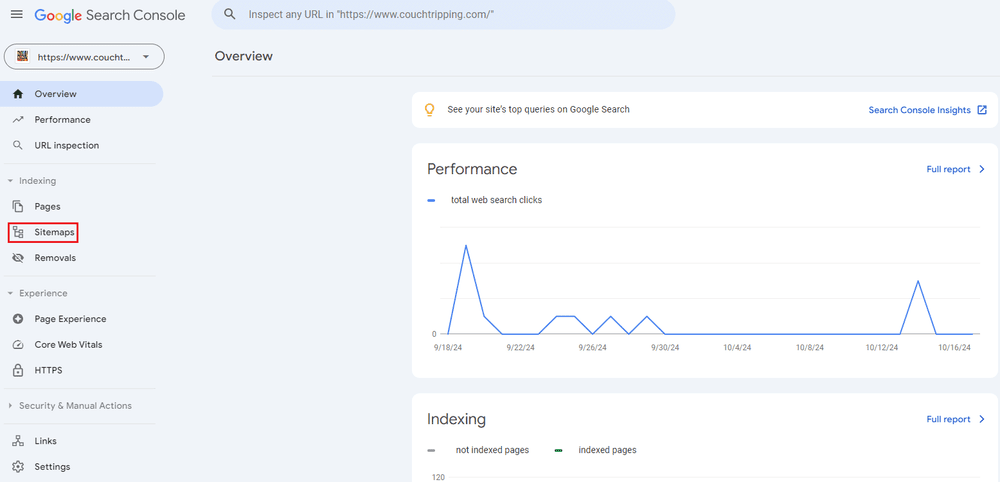Image resolution: width=1000 pixels, height=482 pixels.
Task: Open the Search Console Insights link
Action: tap(927, 110)
